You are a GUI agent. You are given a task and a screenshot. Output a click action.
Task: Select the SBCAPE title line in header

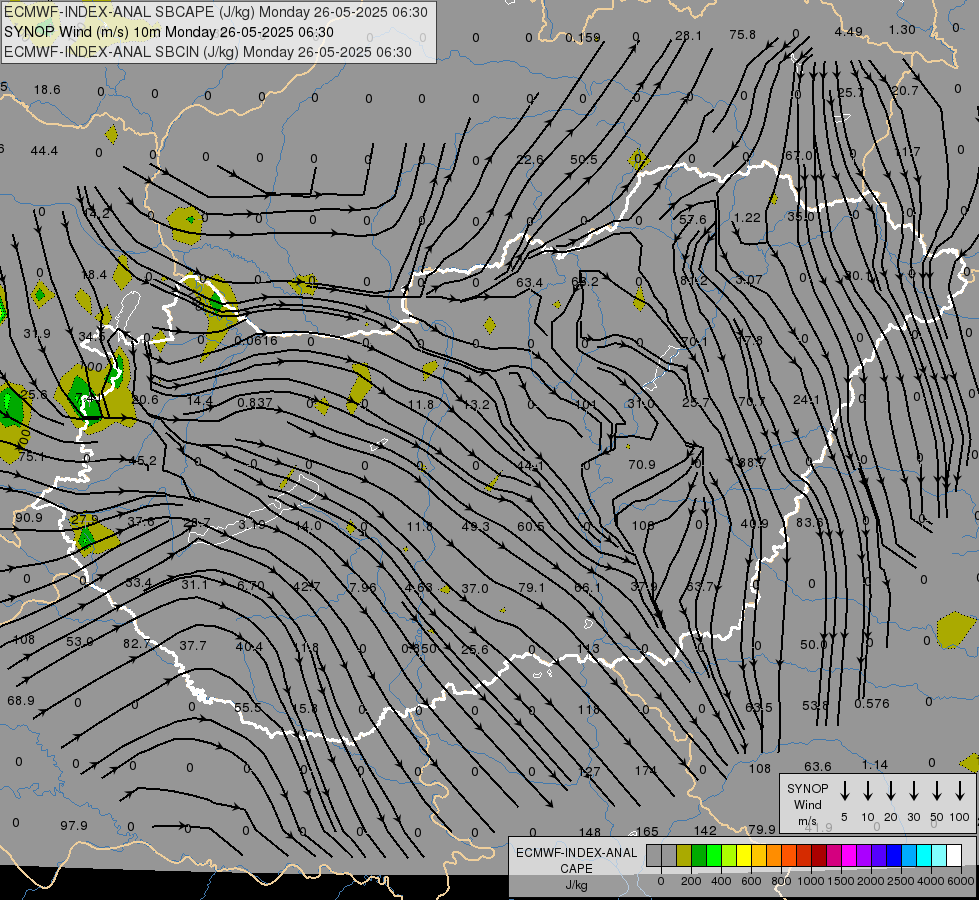click(x=216, y=12)
